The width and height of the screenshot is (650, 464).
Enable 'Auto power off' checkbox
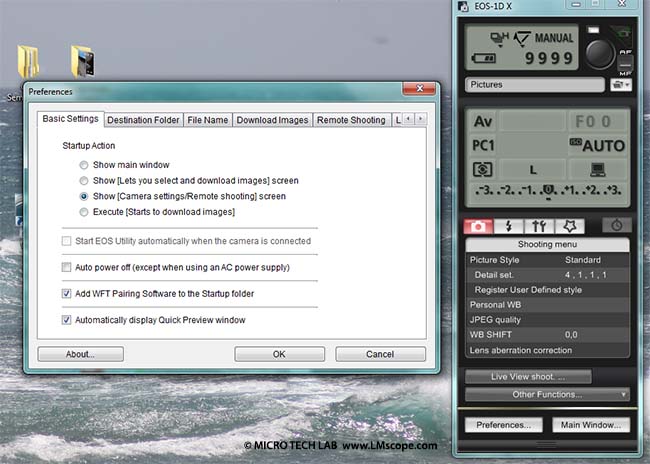coord(67,268)
